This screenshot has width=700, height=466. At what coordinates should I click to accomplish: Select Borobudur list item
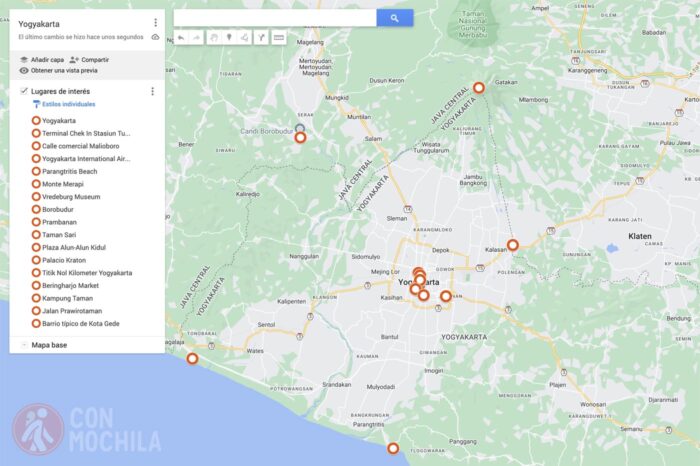point(53,209)
